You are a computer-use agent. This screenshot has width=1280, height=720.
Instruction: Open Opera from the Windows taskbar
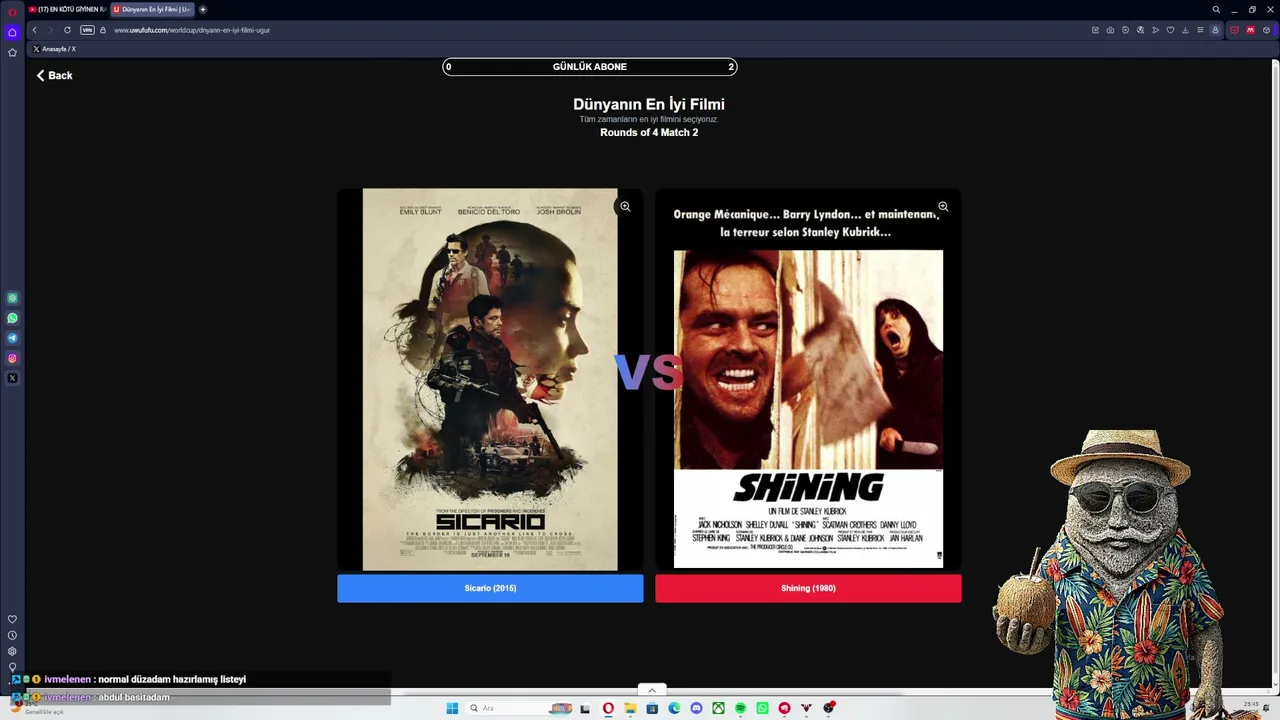coord(608,708)
